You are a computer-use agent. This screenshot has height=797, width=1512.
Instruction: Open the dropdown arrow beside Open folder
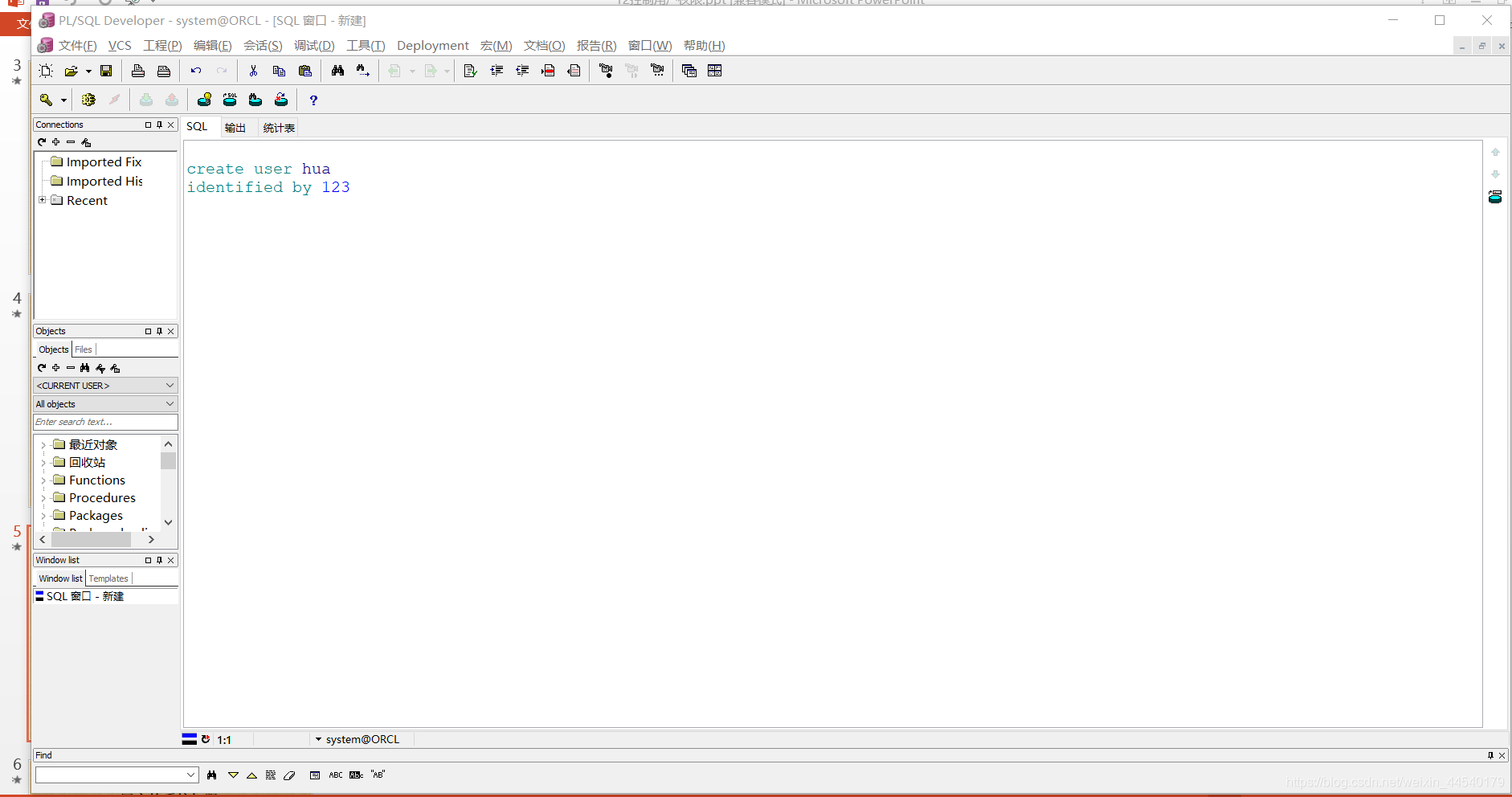pos(88,72)
